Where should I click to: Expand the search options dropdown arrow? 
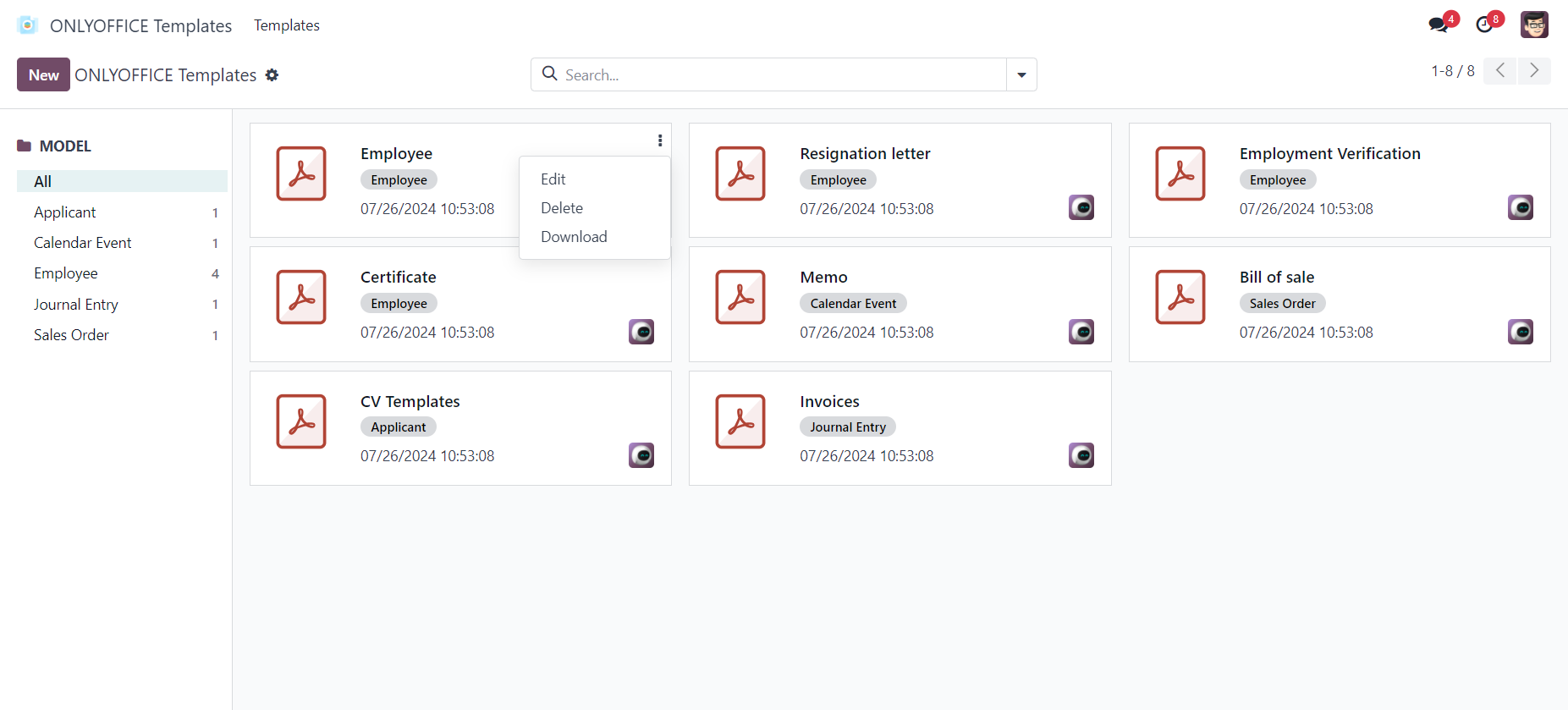(x=1021, y=75)
